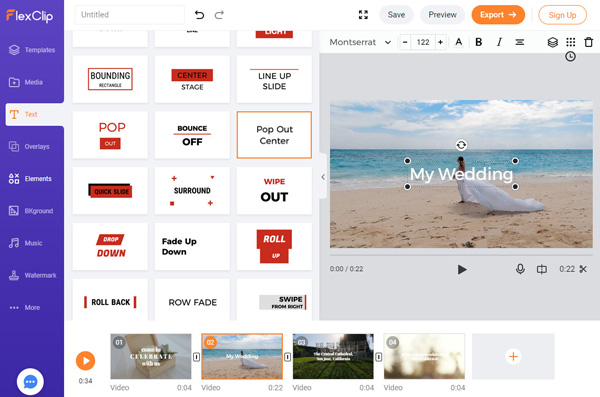Click the Preview button
Image resolution: width=600 pixels, height=397 pixels.
tap(442, 15)
